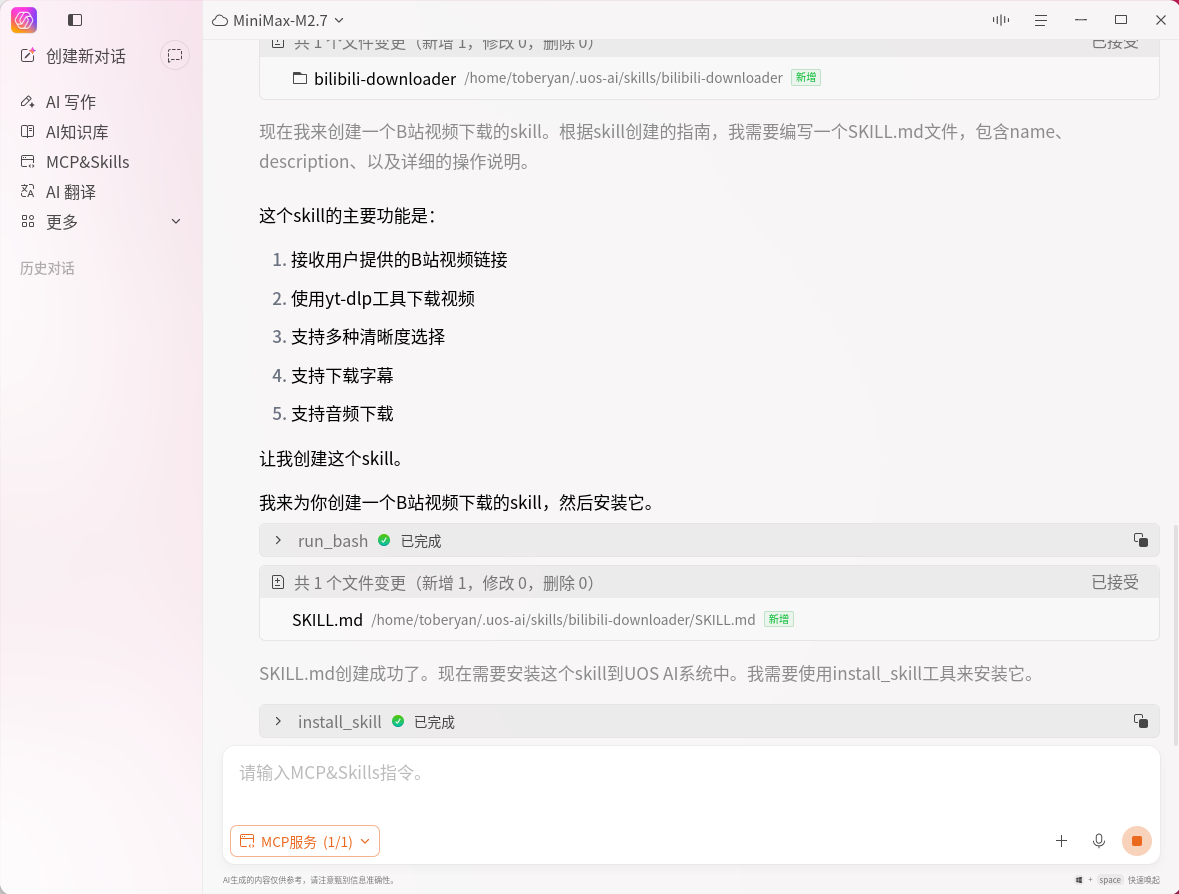Open the bilibili-downloader folder entry
This screenshot has height=894, width=1179.
(385, 78)
